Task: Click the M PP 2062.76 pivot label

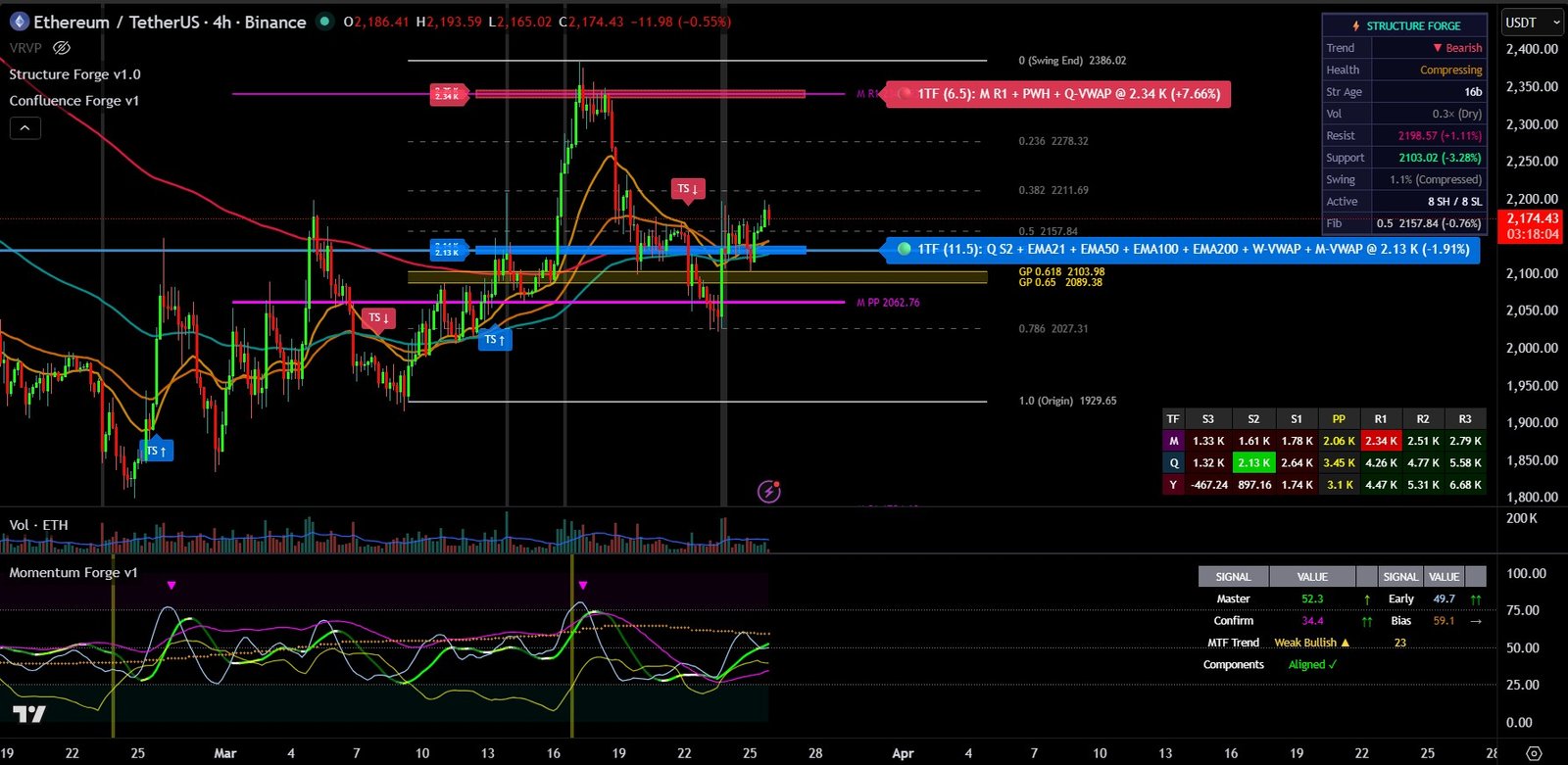Action: [x=888, y=303]
